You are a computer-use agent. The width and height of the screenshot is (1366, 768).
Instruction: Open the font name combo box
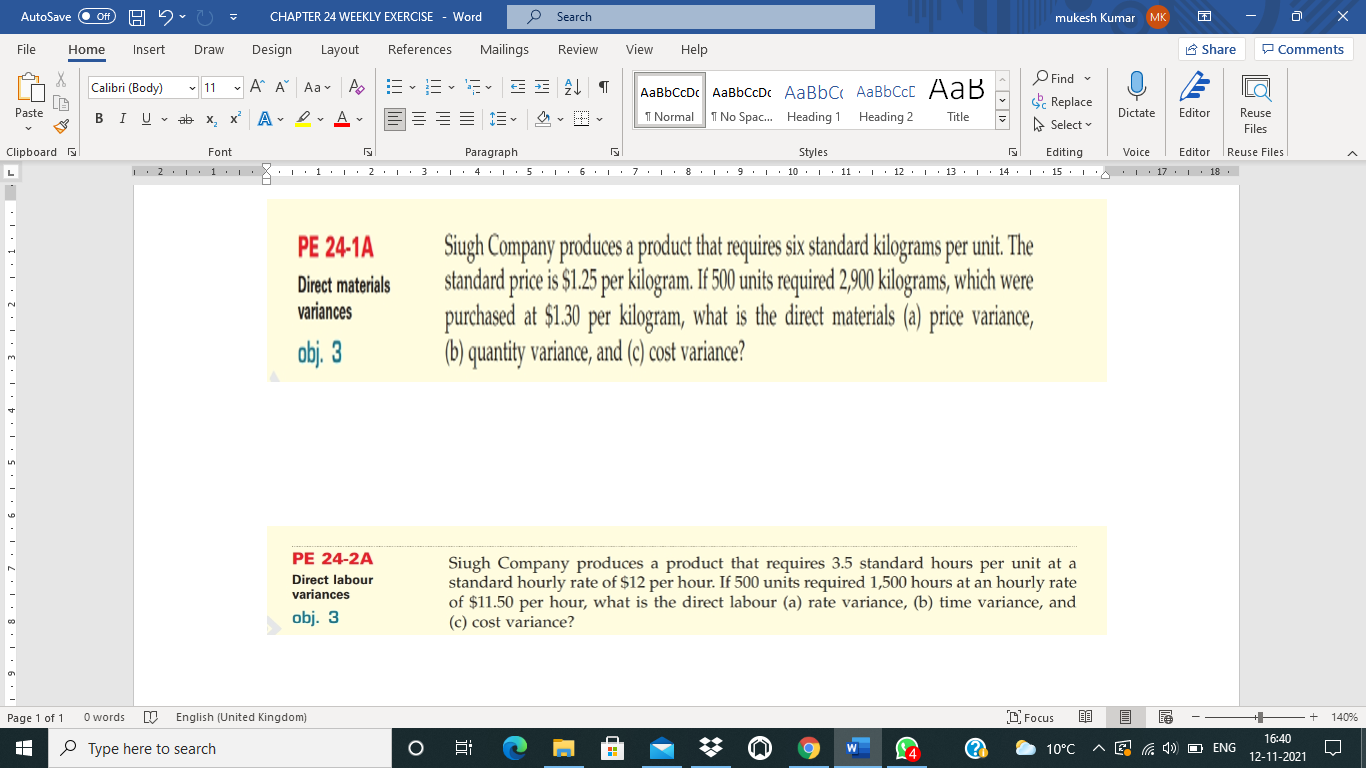(x=143, y=88)
